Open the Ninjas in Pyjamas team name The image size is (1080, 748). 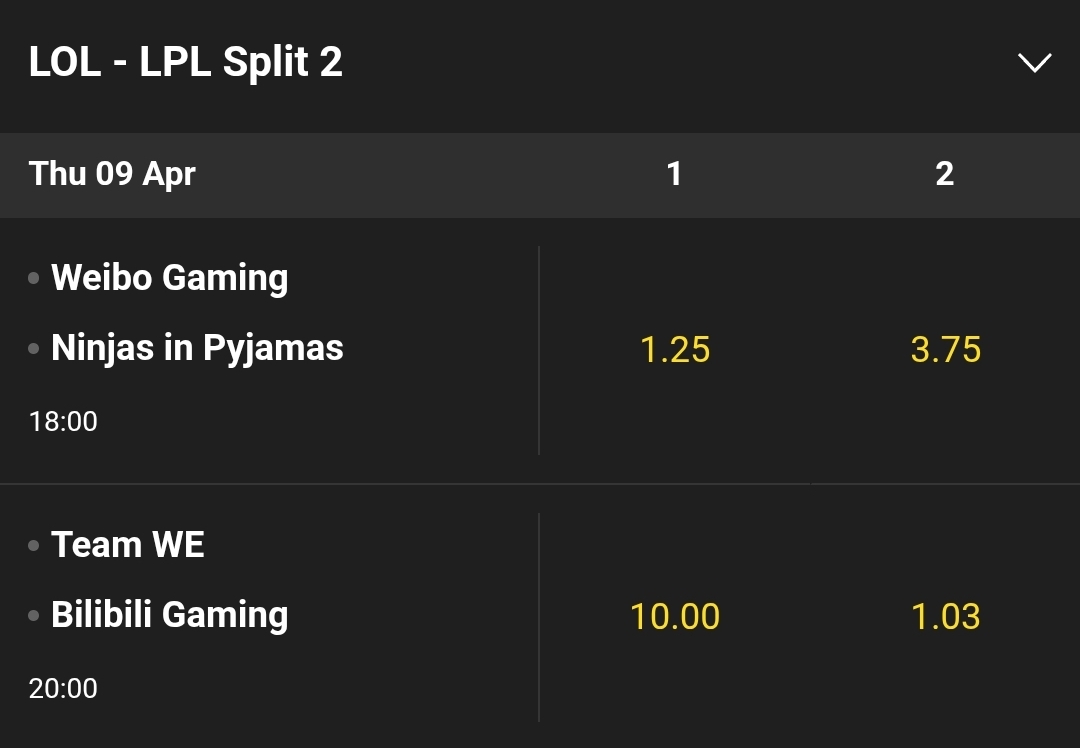(x=197, y=348)
